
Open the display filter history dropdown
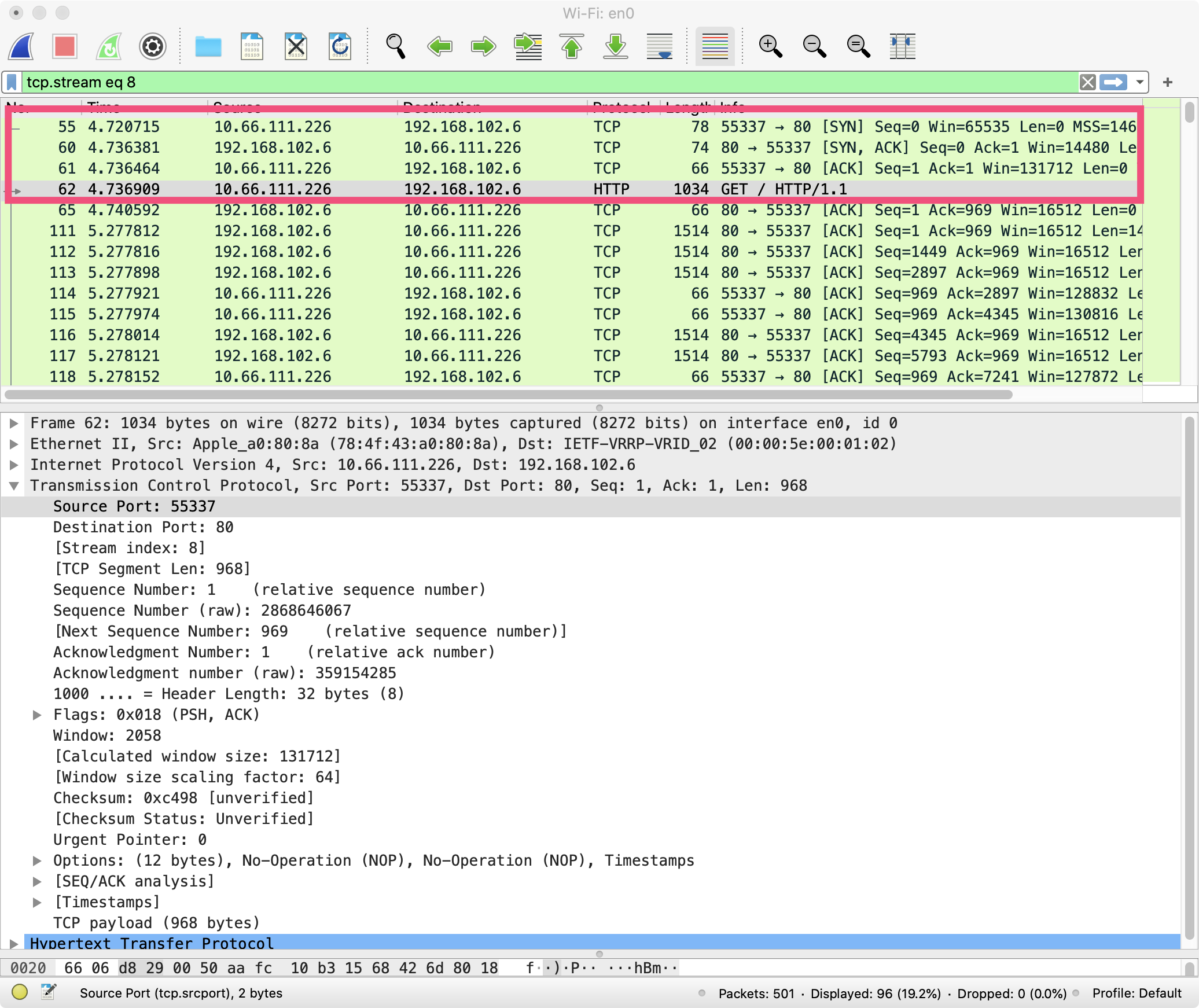(x=1139, y=82)
